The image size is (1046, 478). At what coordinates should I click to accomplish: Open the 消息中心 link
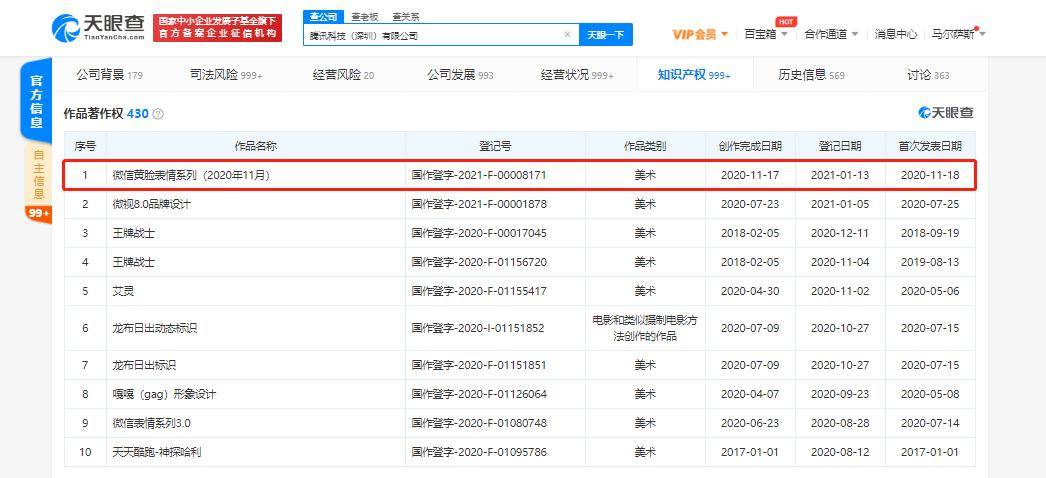click(896, 34)
